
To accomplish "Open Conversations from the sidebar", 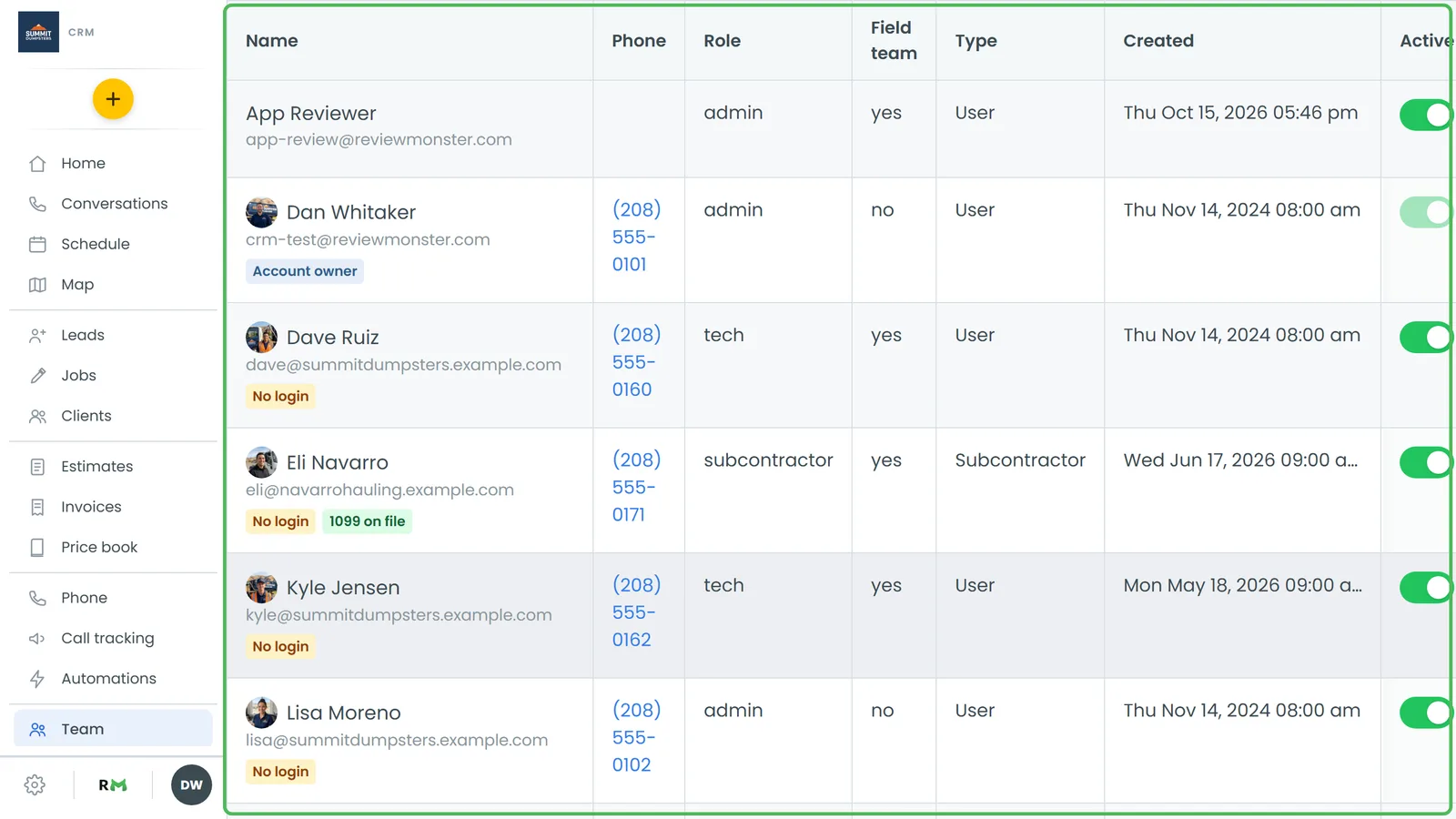I will tap(113, 204).
